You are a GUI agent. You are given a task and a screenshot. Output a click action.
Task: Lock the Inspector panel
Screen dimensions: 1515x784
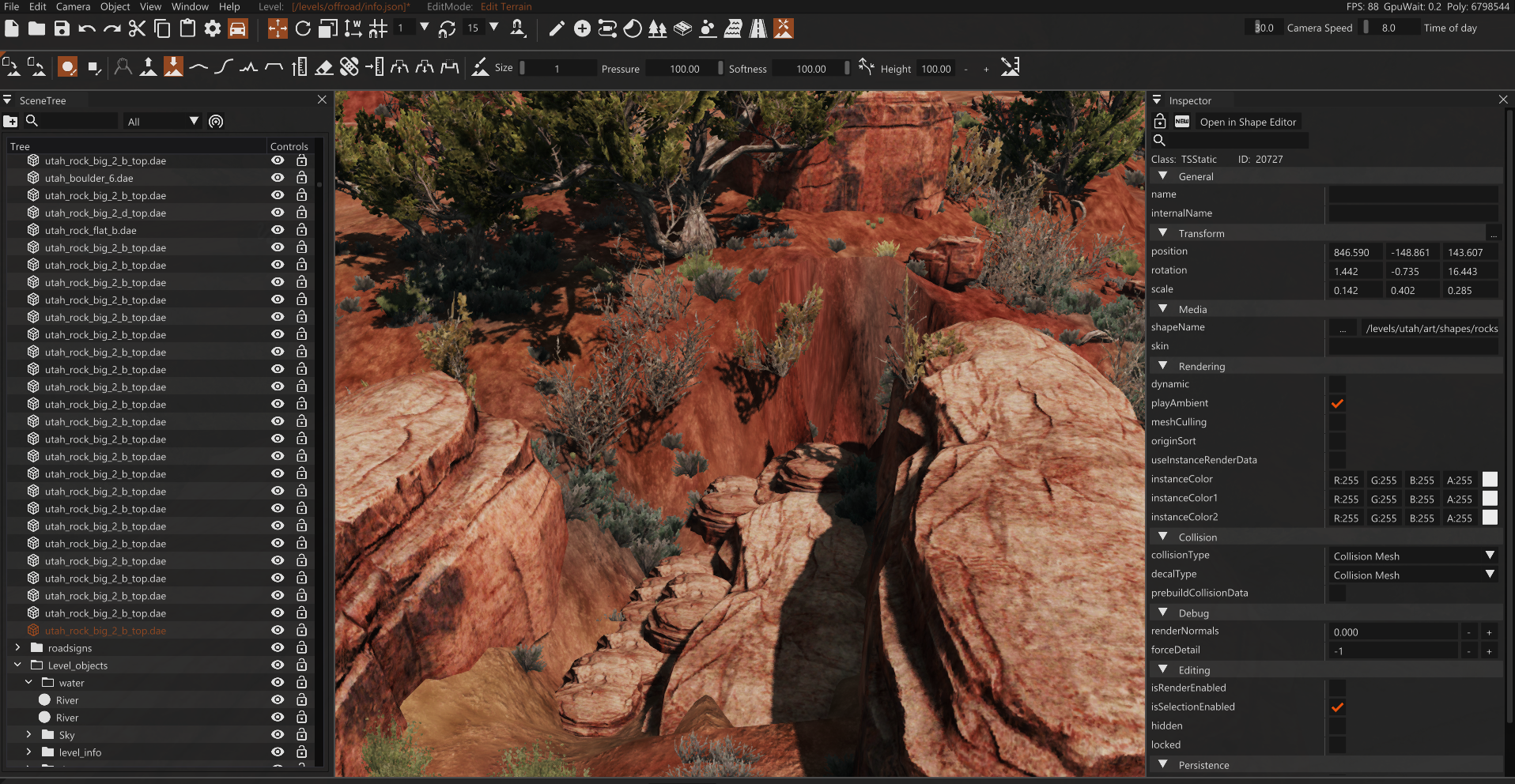tap(1160, 121)
